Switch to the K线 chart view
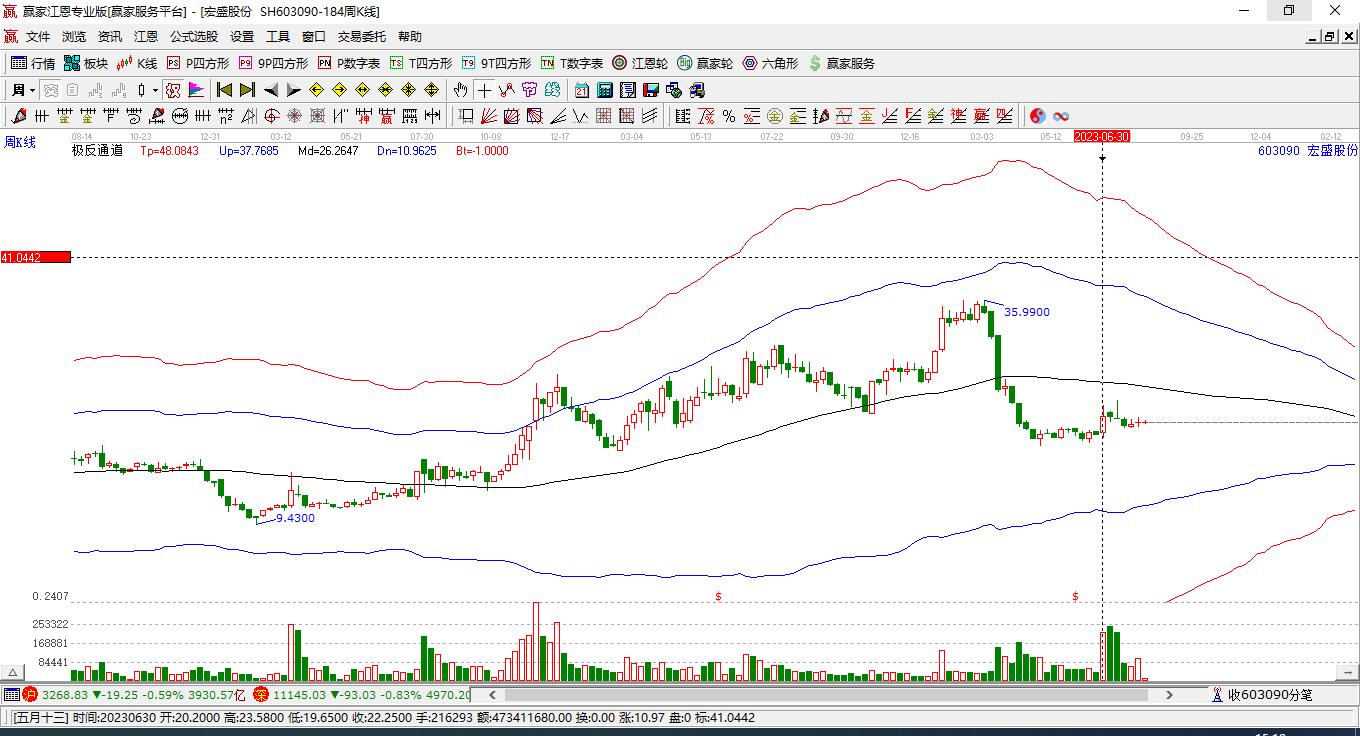 (137, 63)
